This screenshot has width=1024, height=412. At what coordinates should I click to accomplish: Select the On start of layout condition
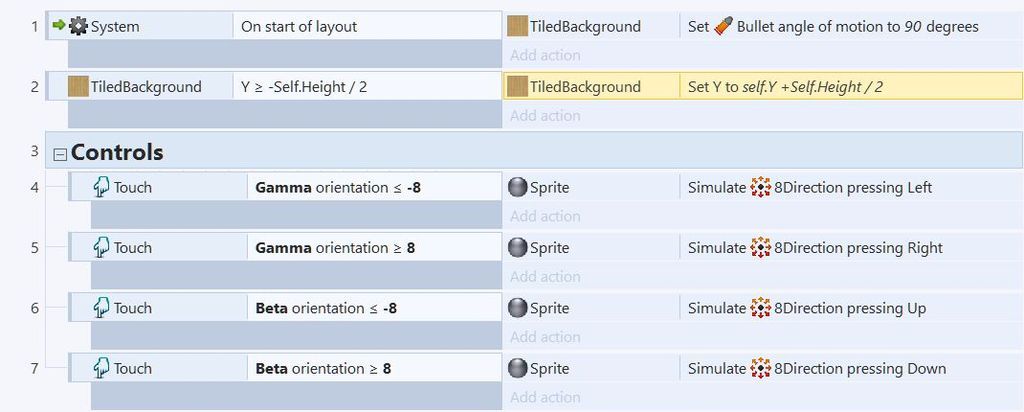[x=368, y=27]
